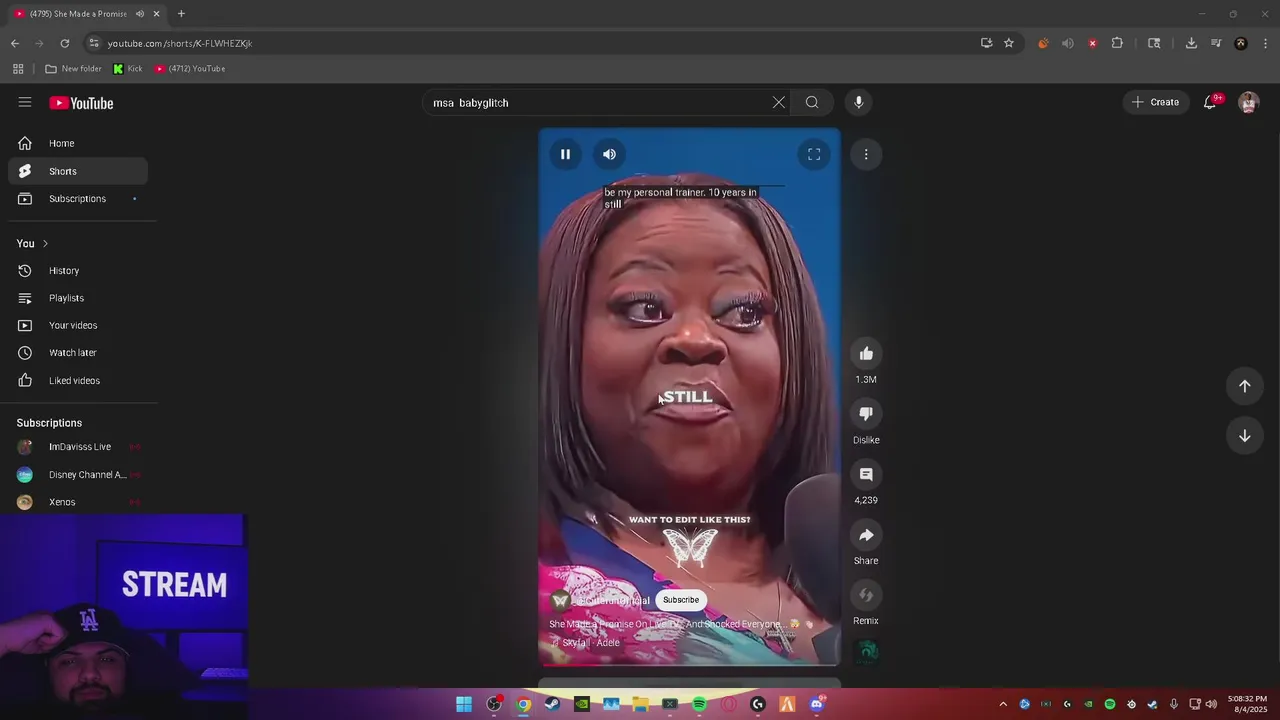Open the bookmarks apps grid icon

click(x=18, y=69)
